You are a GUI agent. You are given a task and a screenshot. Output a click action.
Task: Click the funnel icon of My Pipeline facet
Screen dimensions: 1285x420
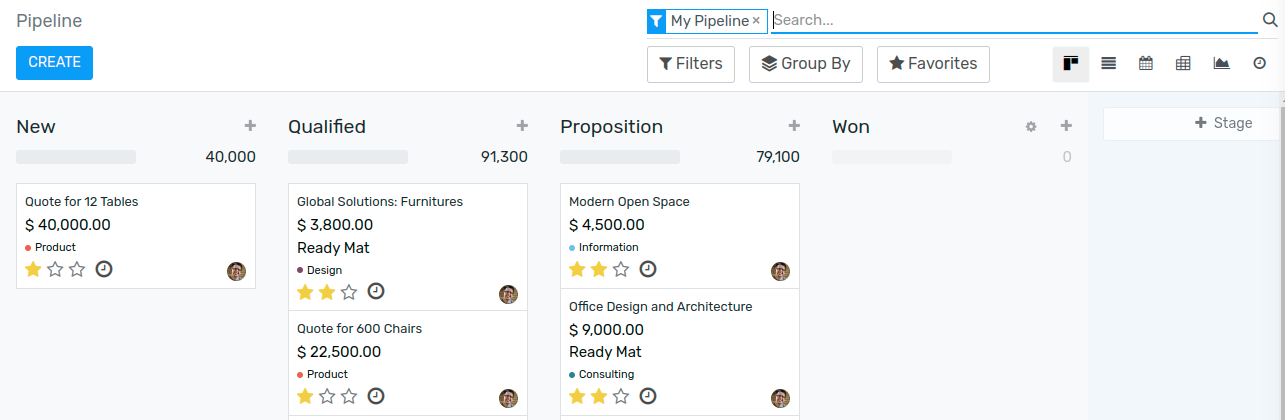pos(656,21)
